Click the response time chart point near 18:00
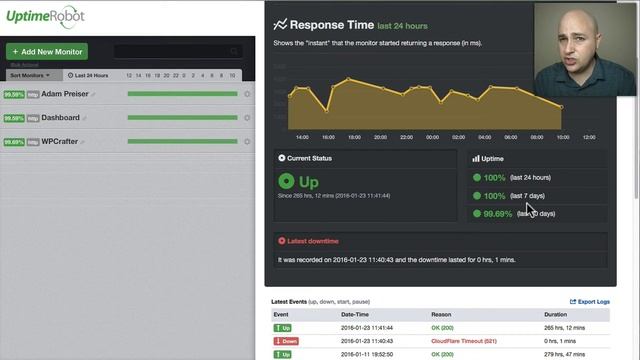This screenshot has height=360, width=640. tap(348, 79)
